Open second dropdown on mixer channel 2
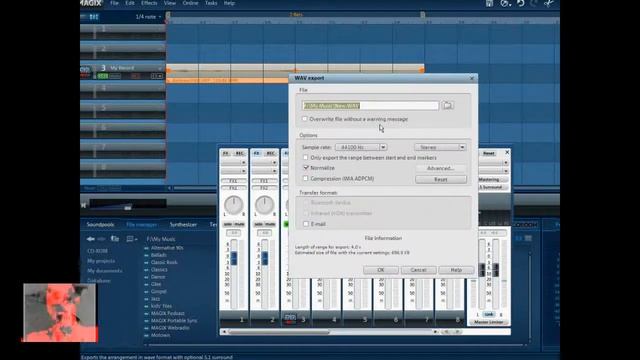The height and width of the screenshot is (360, 640). 264,171
